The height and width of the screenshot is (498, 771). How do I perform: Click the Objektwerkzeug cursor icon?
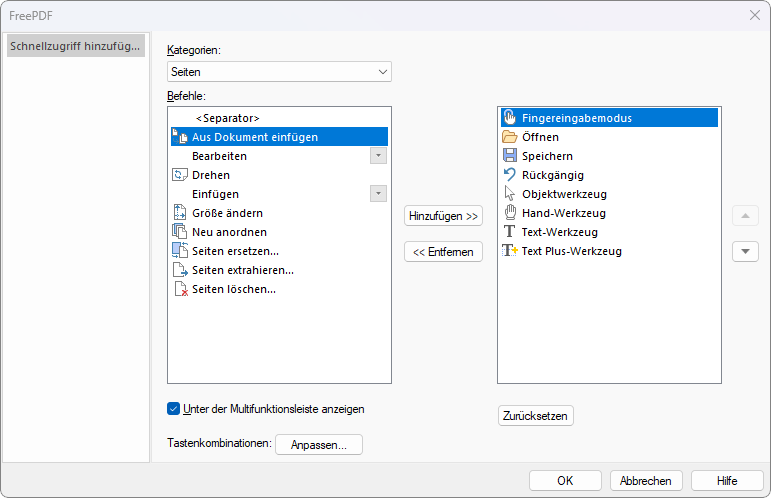point(510,193)
